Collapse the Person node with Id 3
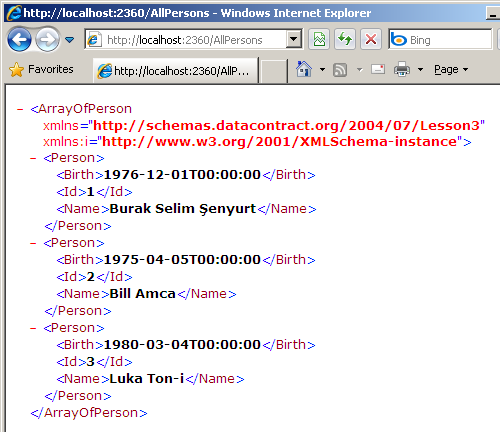The height and width of the screenshot is (432, 500). 33,328
